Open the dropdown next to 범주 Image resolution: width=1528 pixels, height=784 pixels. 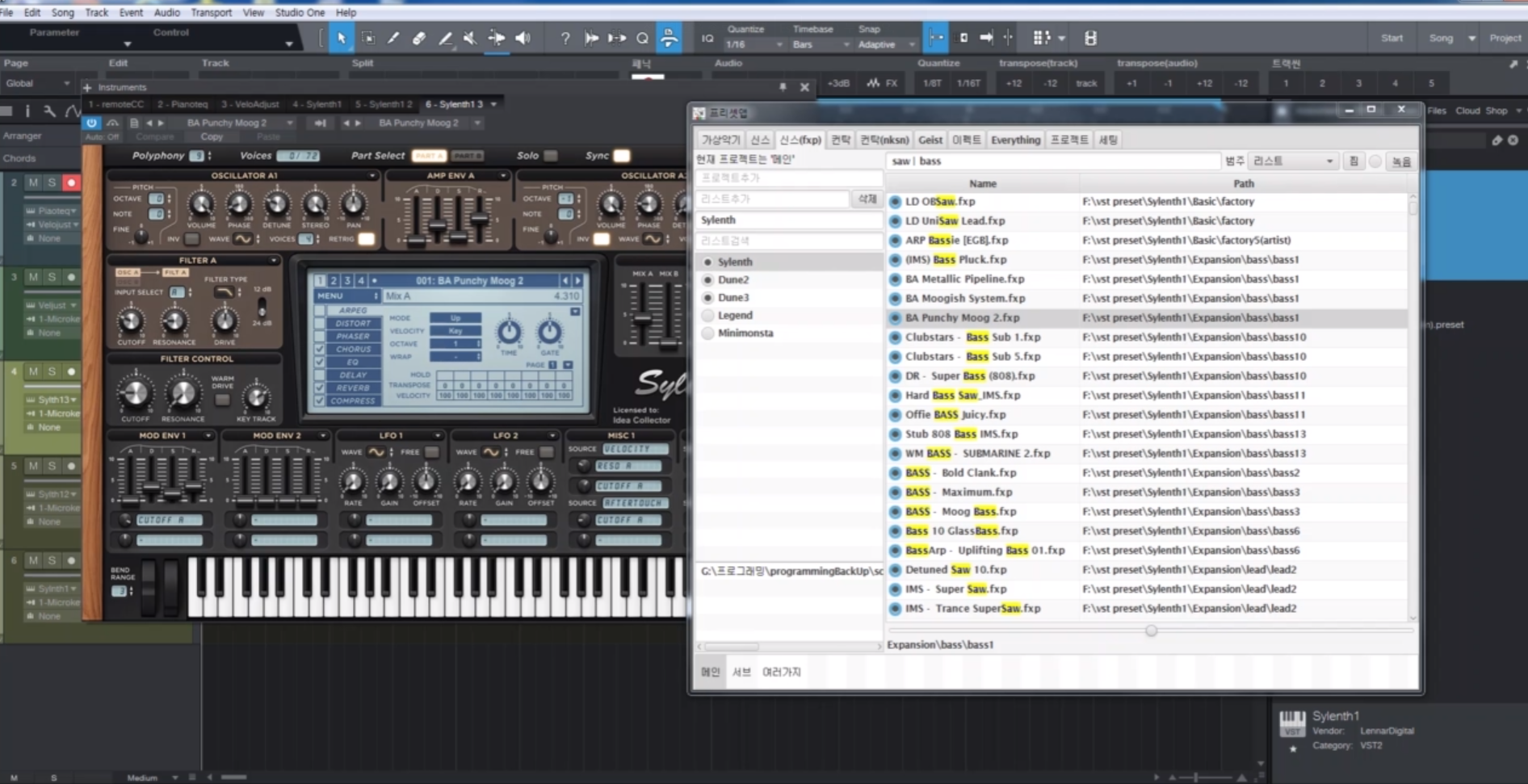pyautogui.click(x=1292, y=161)
